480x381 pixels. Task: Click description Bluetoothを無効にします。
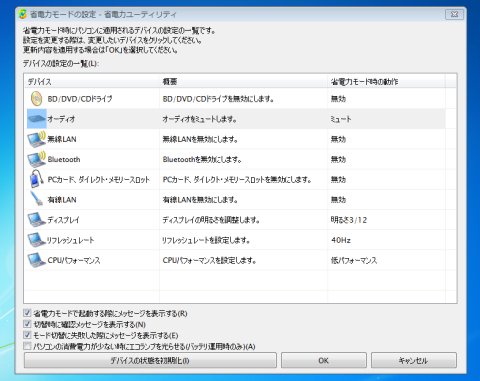pyautogui.click(x=202, y=159)
